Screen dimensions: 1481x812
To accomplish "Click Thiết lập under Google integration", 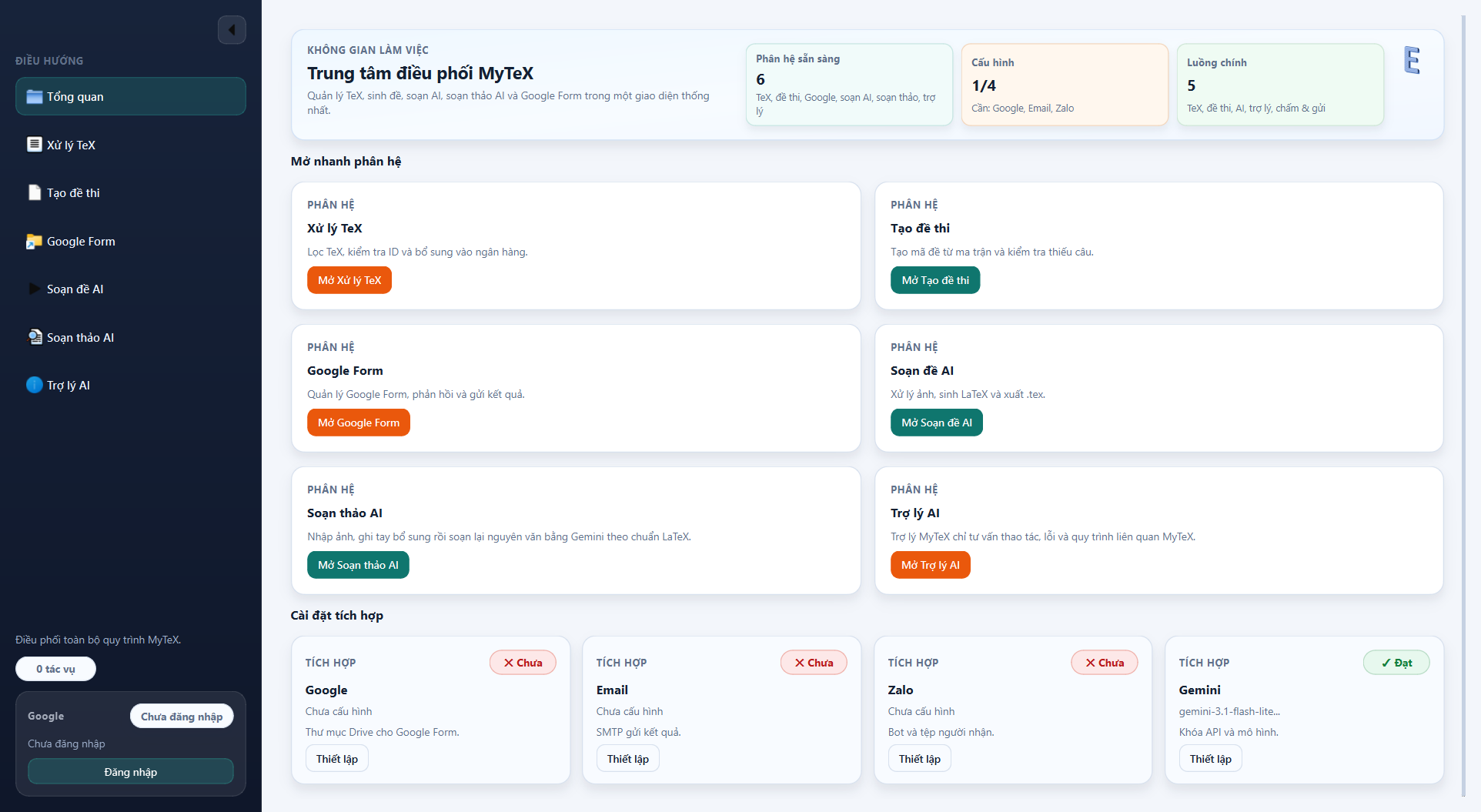I will [337, 759].
